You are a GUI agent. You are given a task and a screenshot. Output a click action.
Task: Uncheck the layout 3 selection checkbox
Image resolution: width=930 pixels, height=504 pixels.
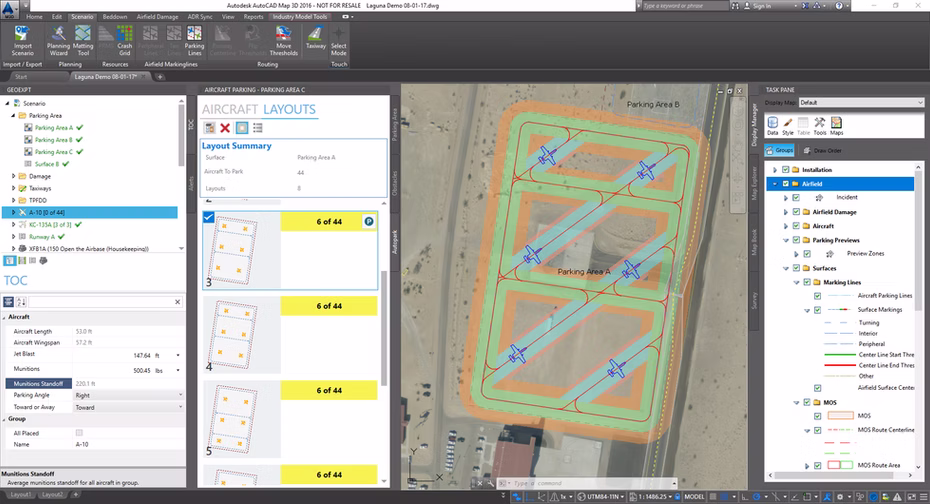pyautogui.click(x=208, y=217)
